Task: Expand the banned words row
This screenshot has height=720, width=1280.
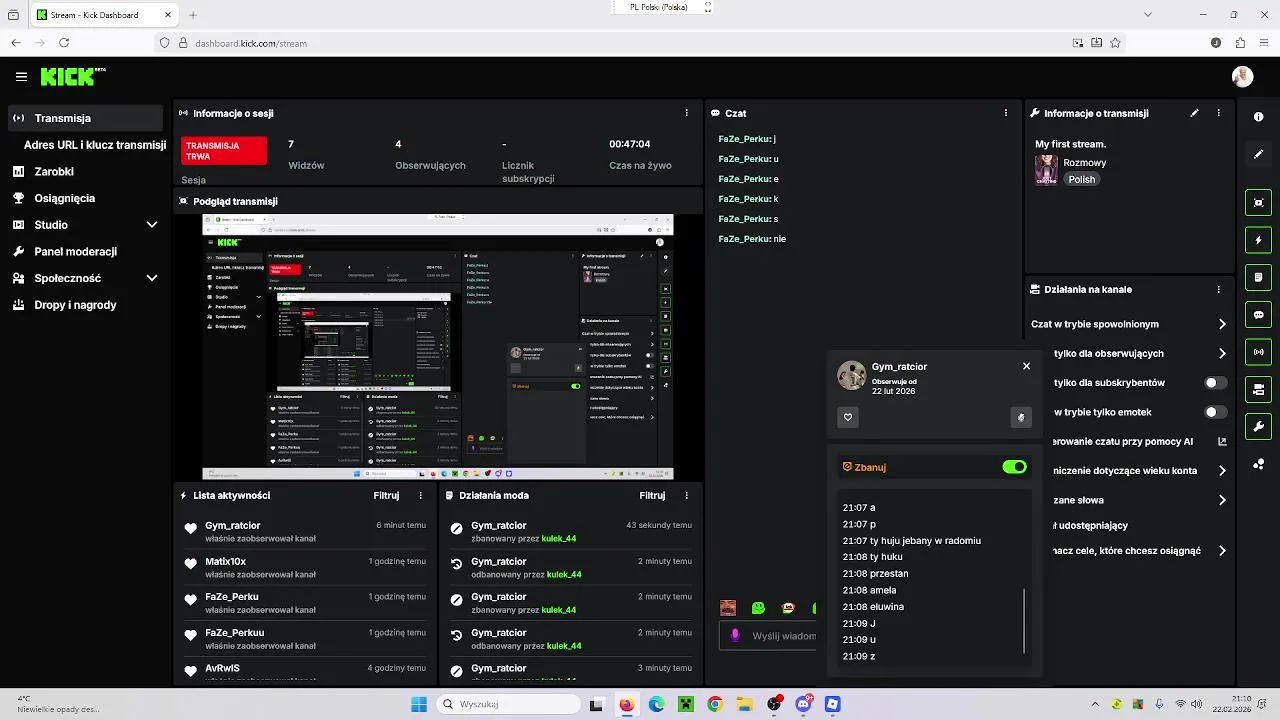Action: [x=1222, y=500]
